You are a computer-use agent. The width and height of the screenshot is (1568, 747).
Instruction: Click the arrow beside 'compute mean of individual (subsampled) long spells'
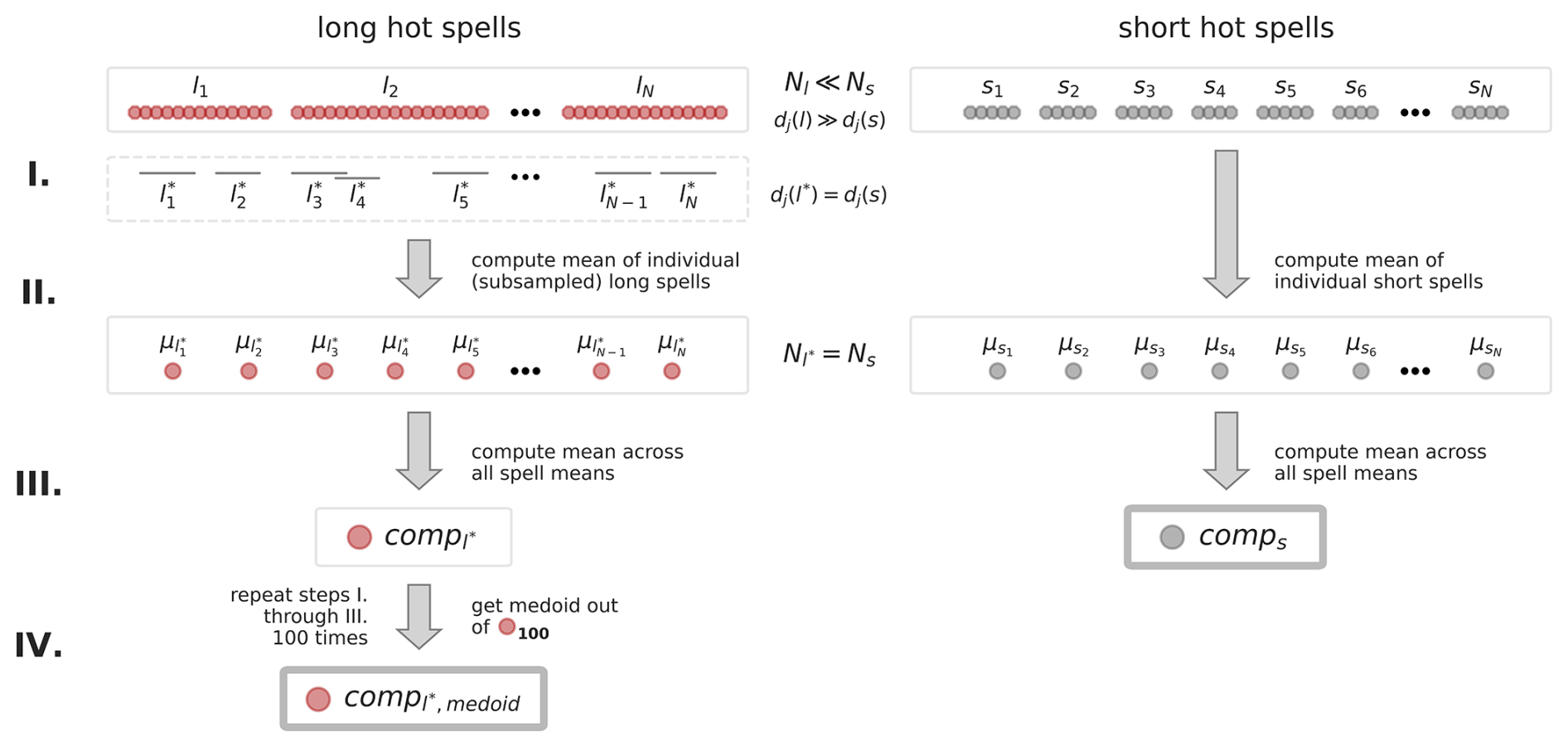(x=419, y=268)
